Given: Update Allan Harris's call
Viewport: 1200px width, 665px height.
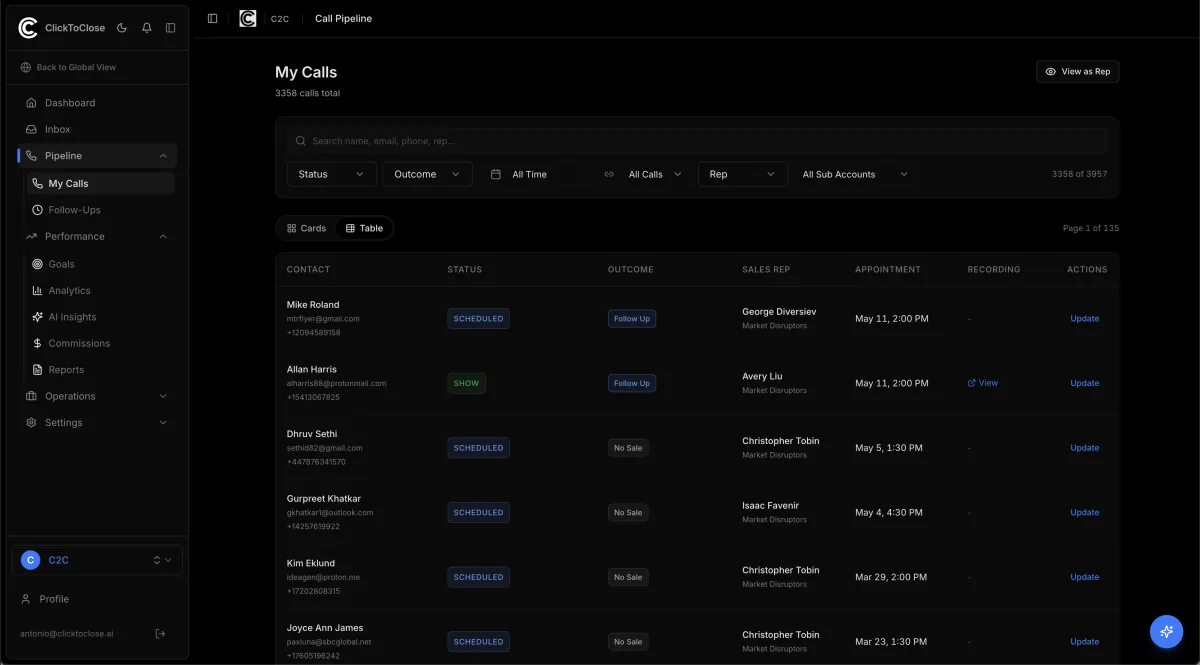Looking at the screenshot, I should click(x=1084, y=383).
